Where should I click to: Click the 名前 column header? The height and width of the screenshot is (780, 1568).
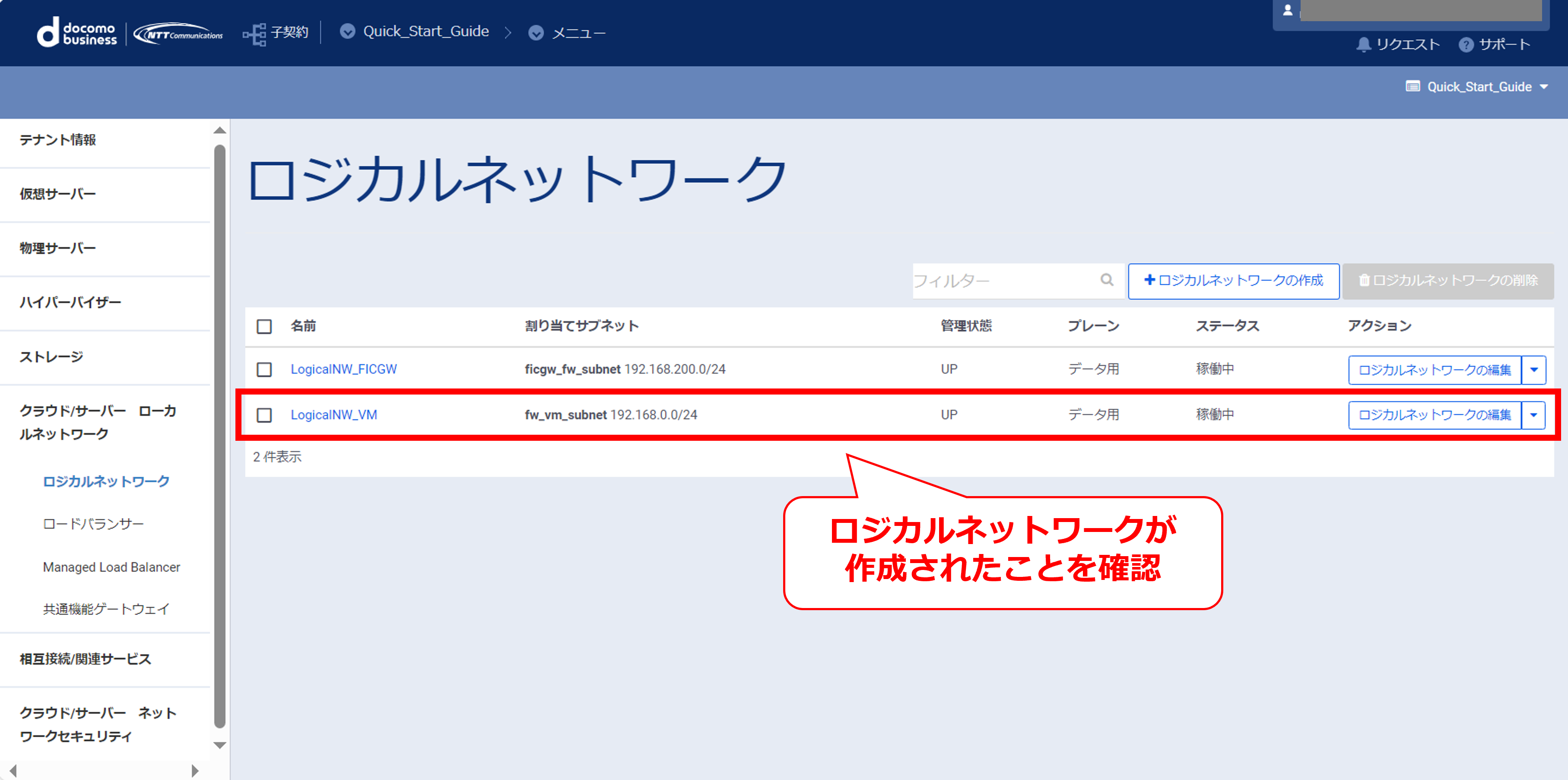coord(303,326)
